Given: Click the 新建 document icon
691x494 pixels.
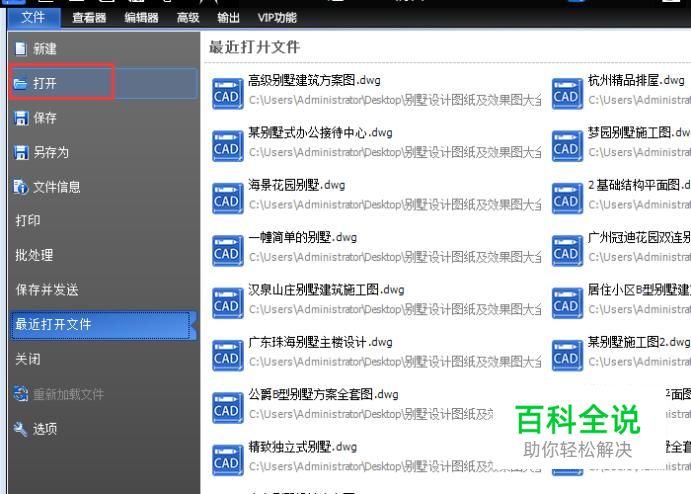Looking at the screenshot, I should click(x=21, y=48).
